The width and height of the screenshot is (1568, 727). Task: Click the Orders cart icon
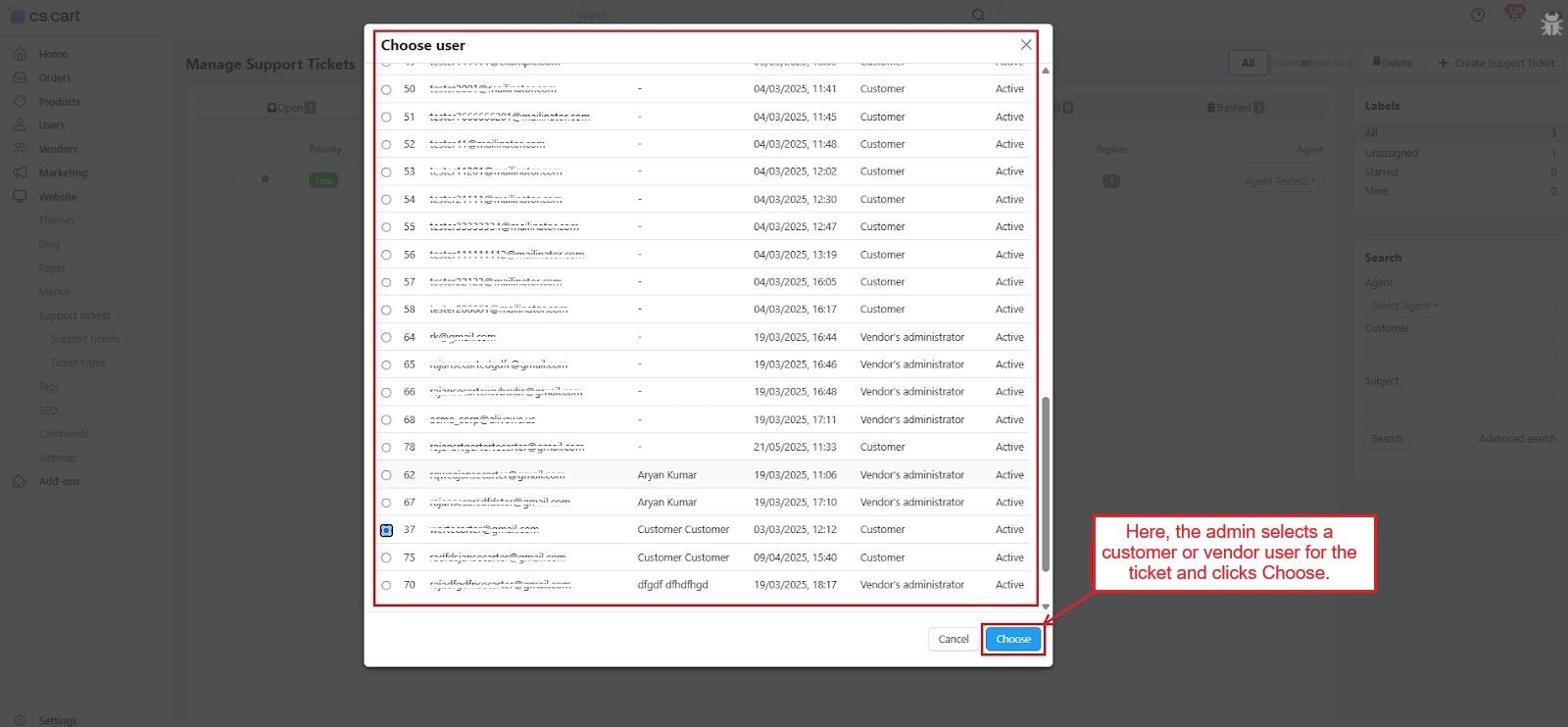coord(20,77)
